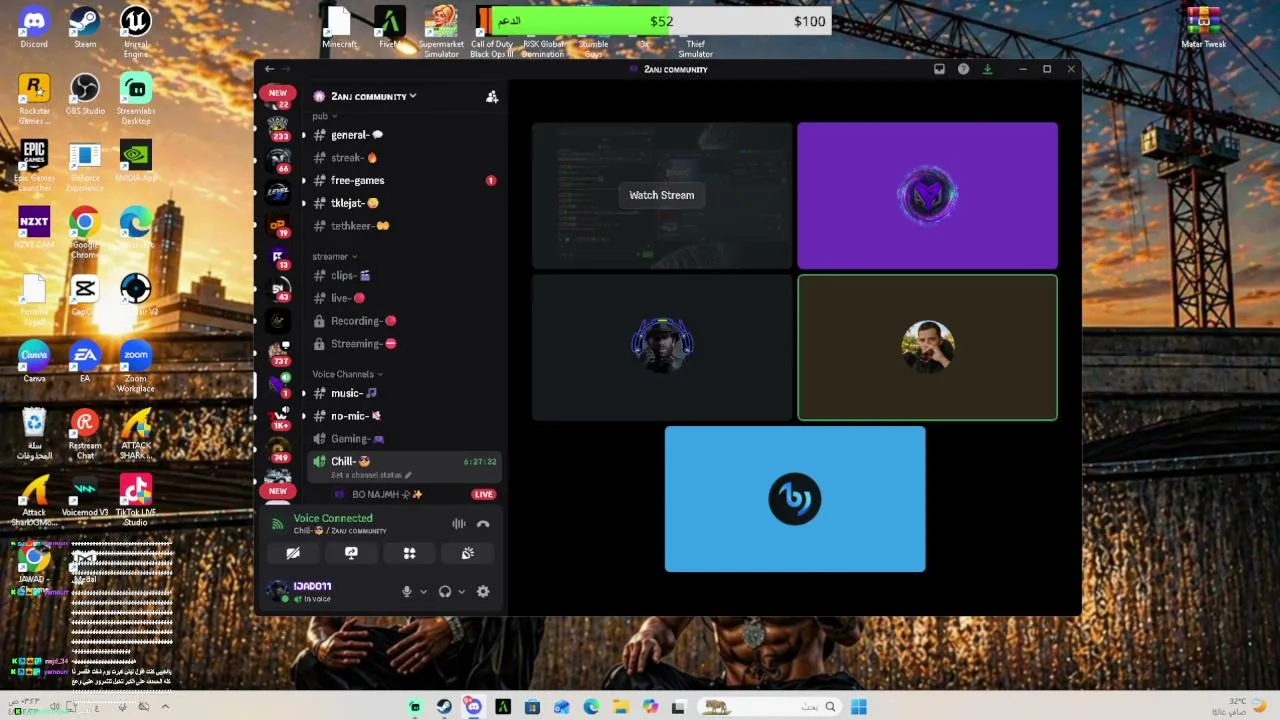Open Restream Chat desktop shortcut

[x=85, y=433]
